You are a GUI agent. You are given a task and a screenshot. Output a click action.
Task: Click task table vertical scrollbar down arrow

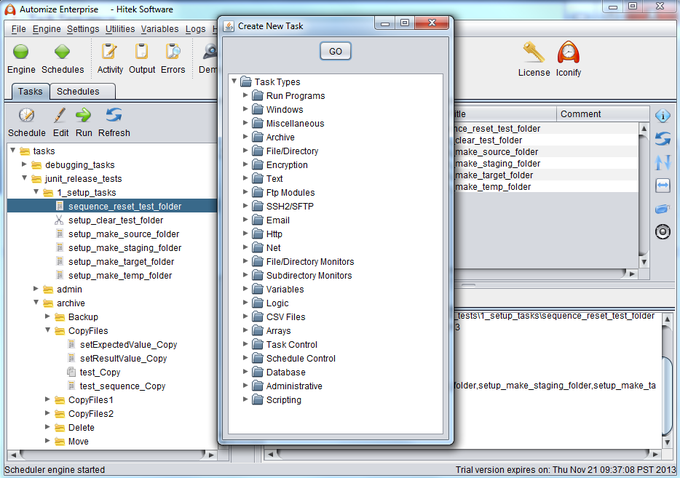pyautogui.click(x=644, y=262)
